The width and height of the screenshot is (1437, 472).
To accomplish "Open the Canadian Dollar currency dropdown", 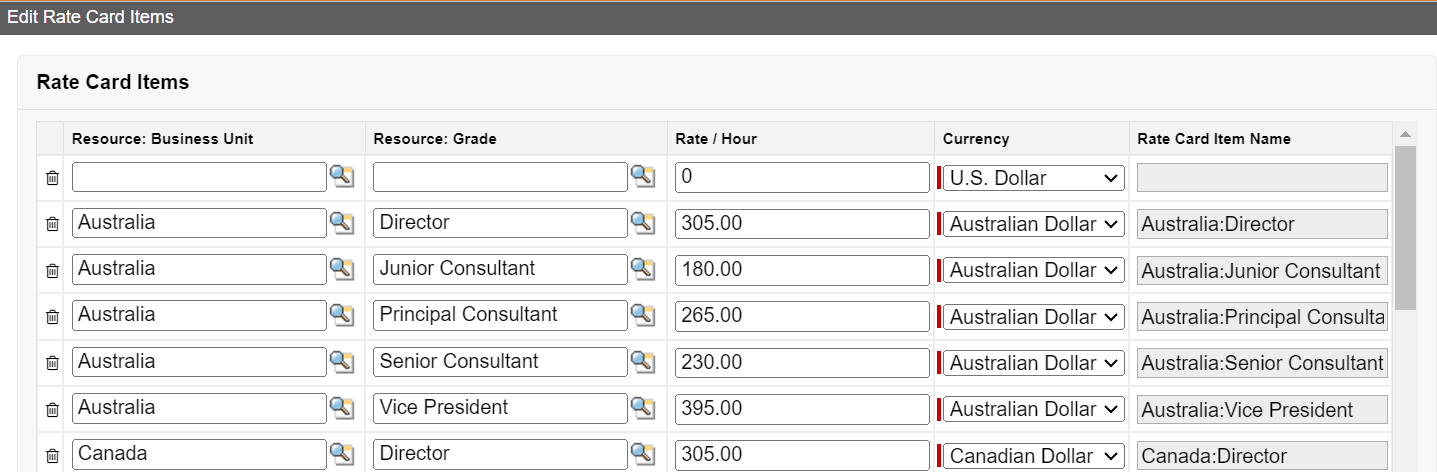I will [1034, 455].
